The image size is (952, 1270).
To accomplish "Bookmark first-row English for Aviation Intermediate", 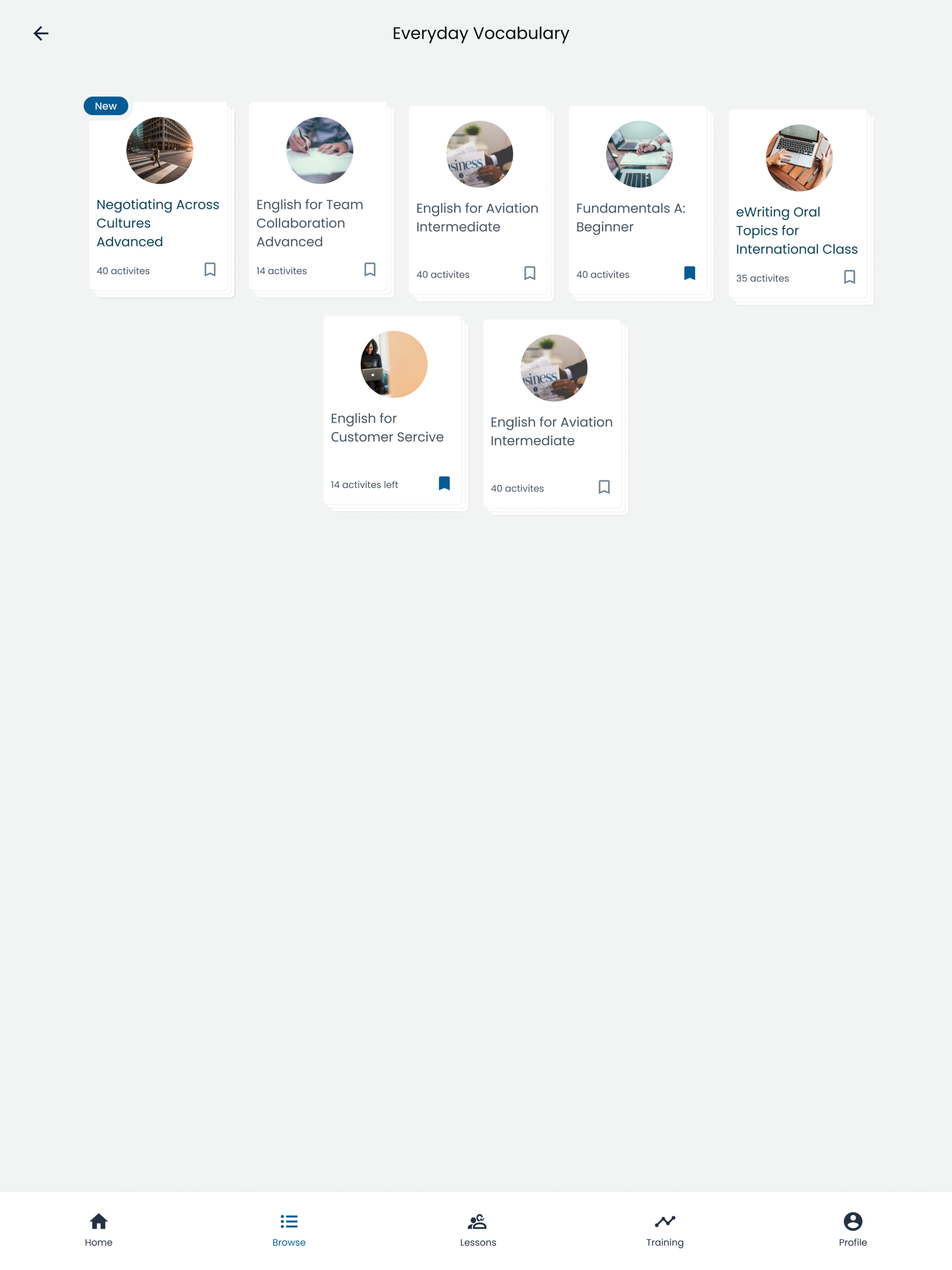I will (529, 273).
